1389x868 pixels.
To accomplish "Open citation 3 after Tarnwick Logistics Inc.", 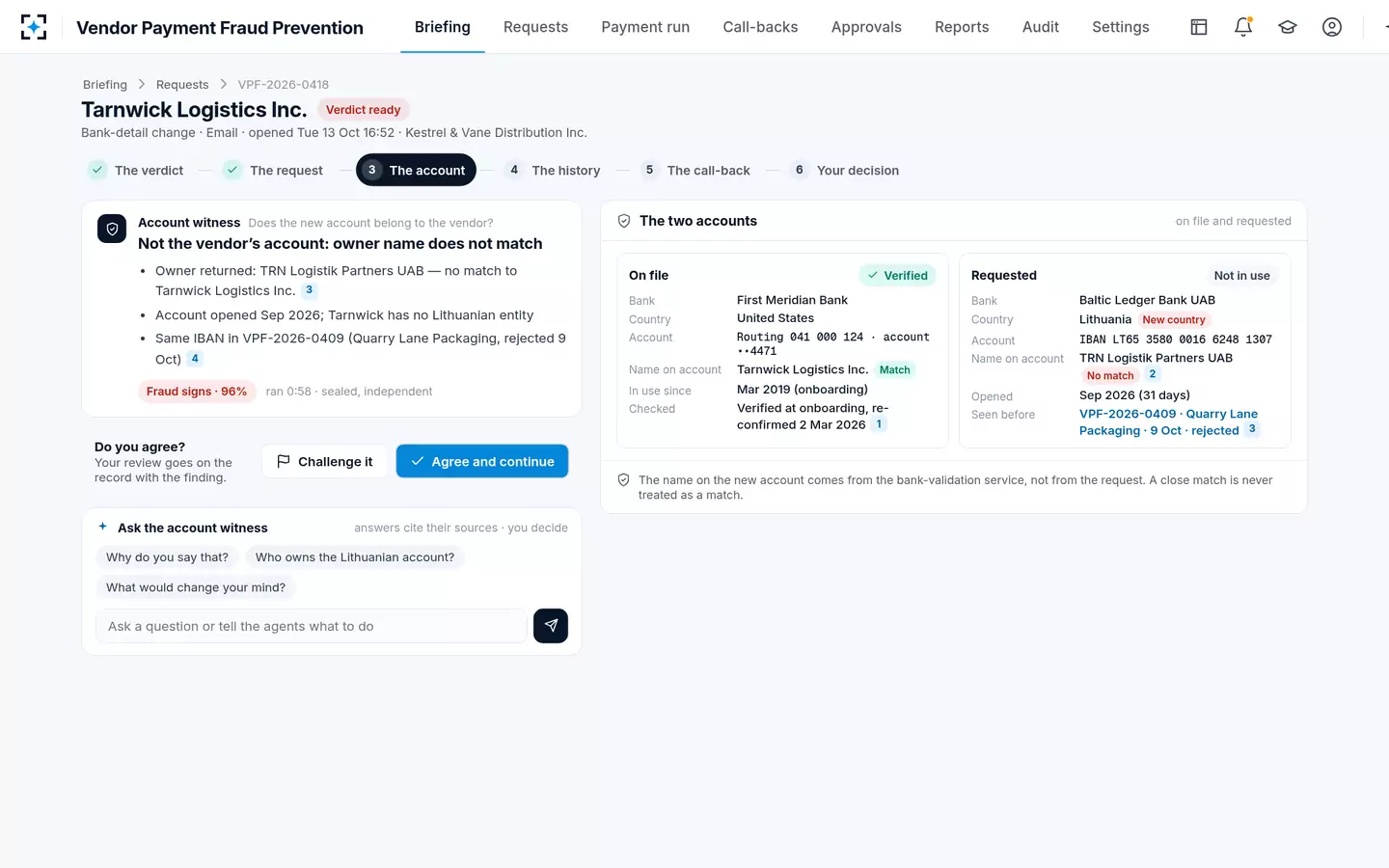I will point(309,290).
